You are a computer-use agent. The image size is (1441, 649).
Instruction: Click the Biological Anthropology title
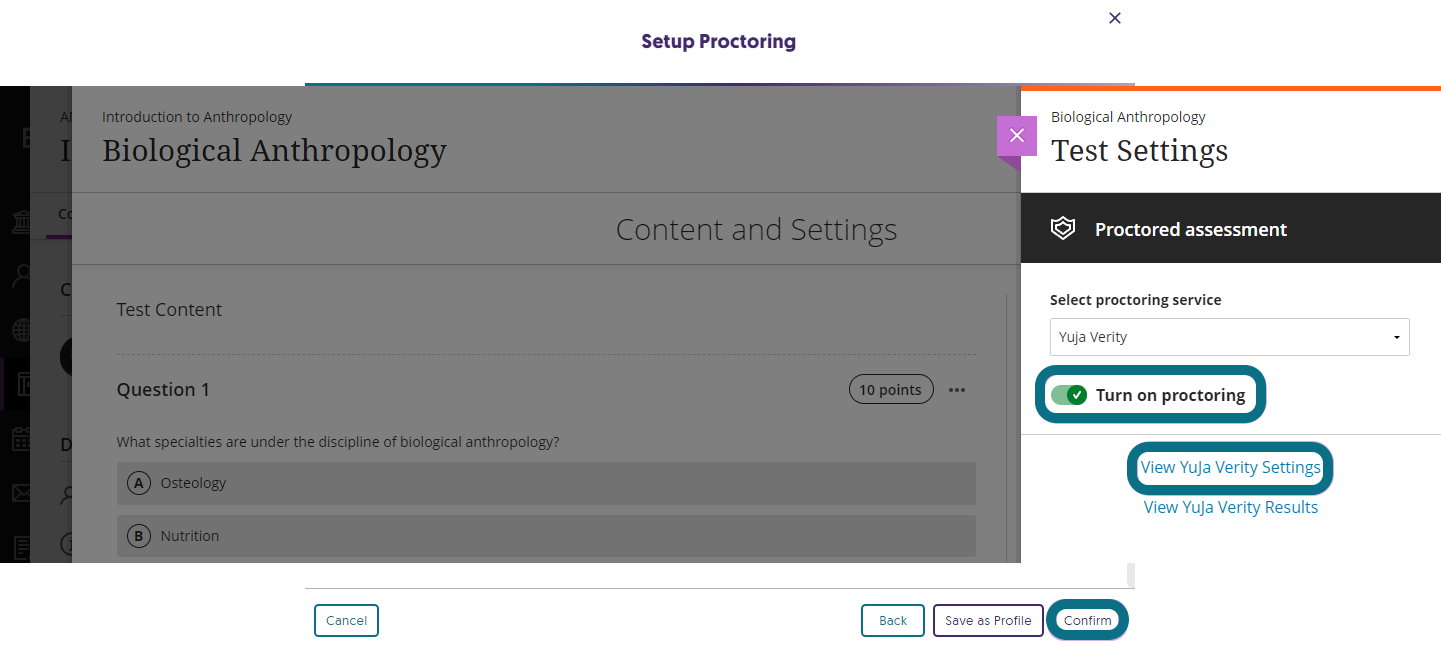[274, 151]
